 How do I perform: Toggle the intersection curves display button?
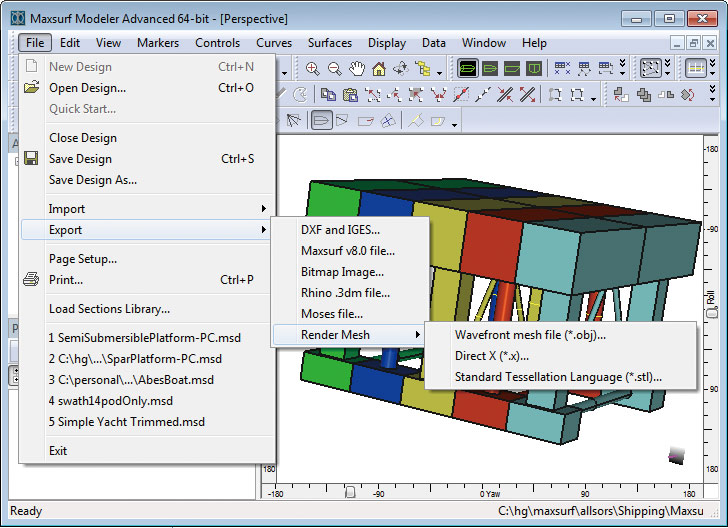pyautogui.click(x=388, y=121)
